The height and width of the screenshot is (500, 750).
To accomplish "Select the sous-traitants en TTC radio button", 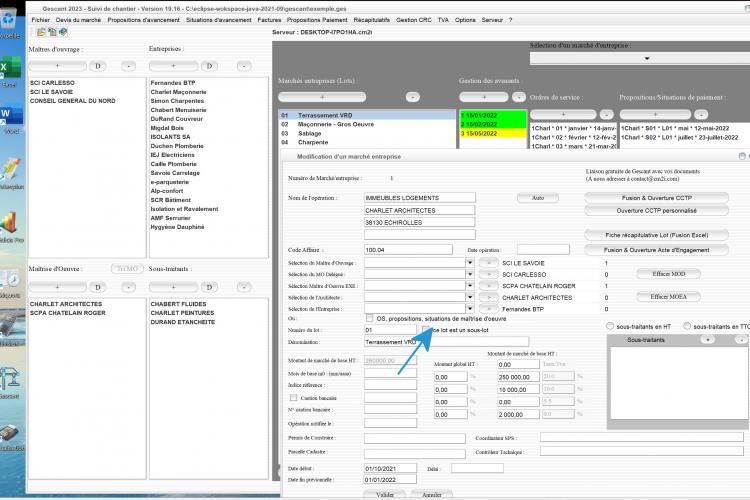I will [x=687, y=326].
